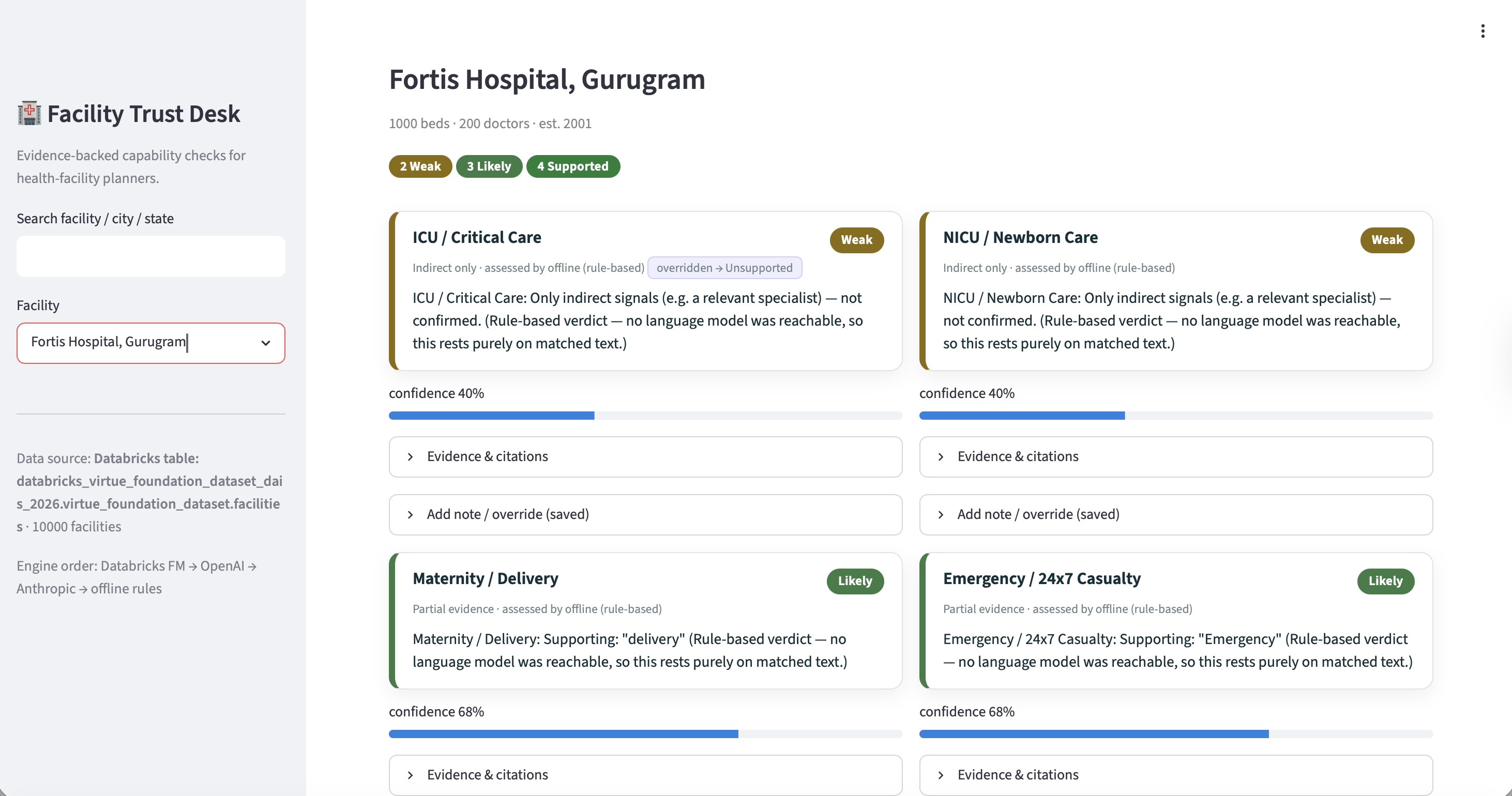Expand Evidence & citations under NICU / Newborn Care
Viewport: 1512px width, 796px height.
pyautogui.click(x=1176, y=456)
